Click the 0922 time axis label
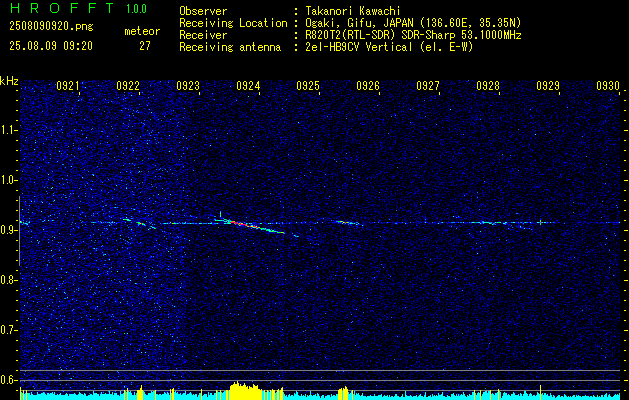The width and height of the screenshot is (629, 400). [x=128, y=85]
